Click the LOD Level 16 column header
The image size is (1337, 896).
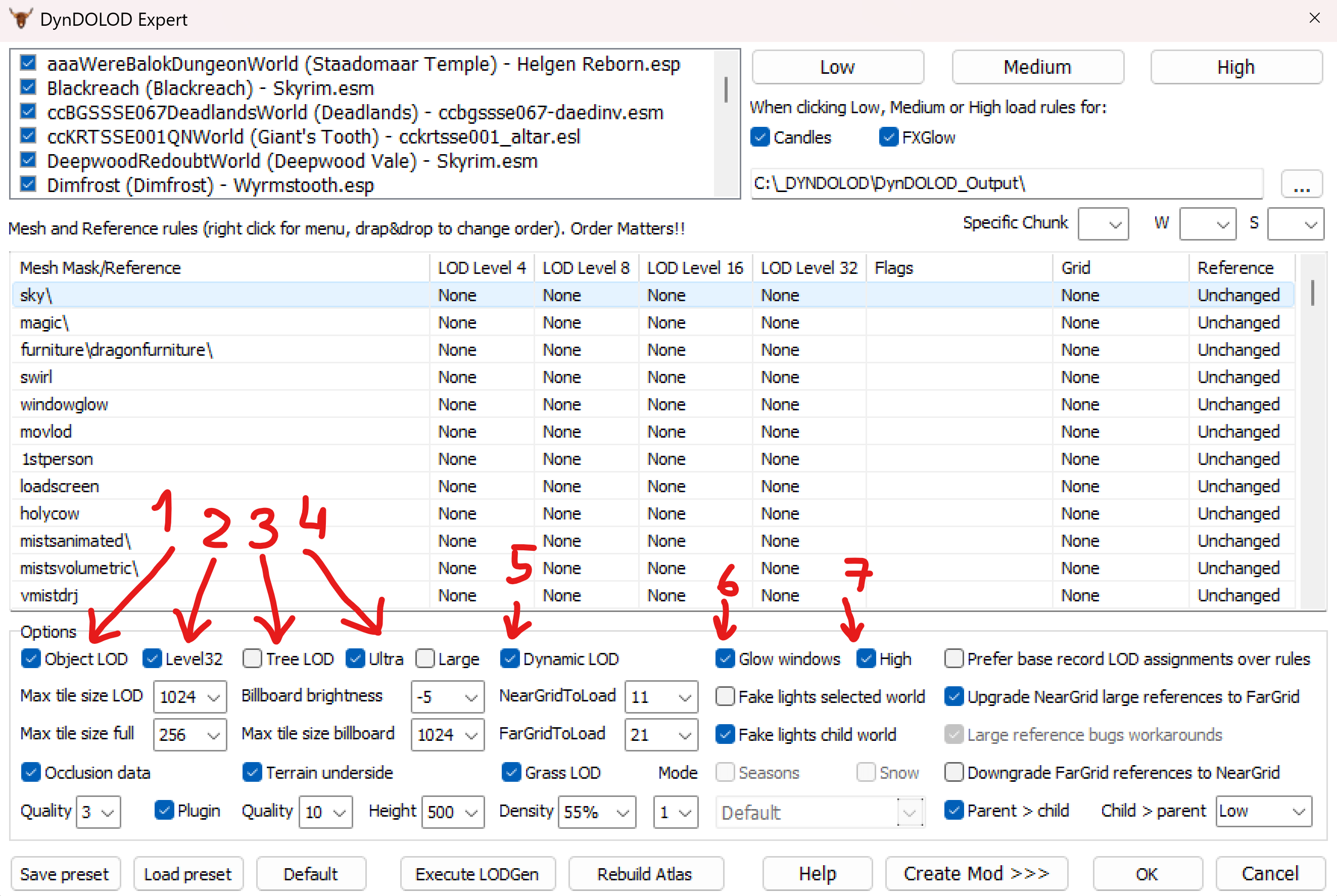(694, 267)
